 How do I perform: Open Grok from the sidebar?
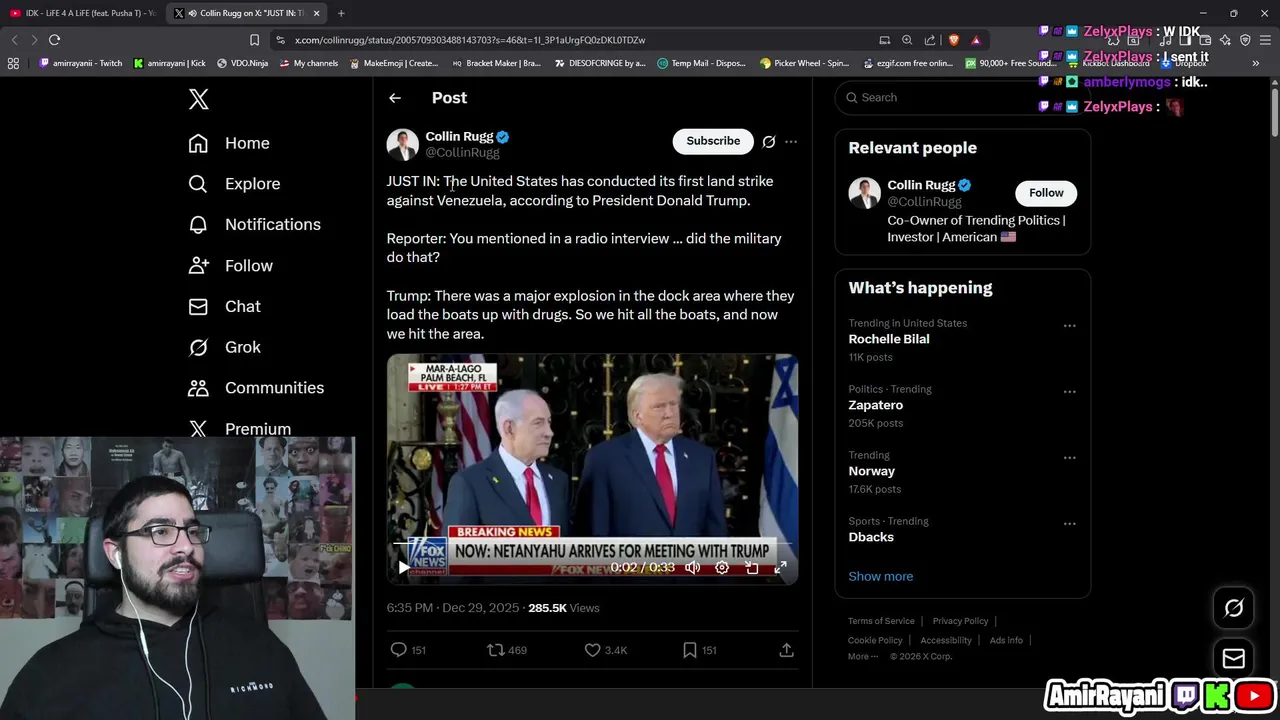(225, 347)
